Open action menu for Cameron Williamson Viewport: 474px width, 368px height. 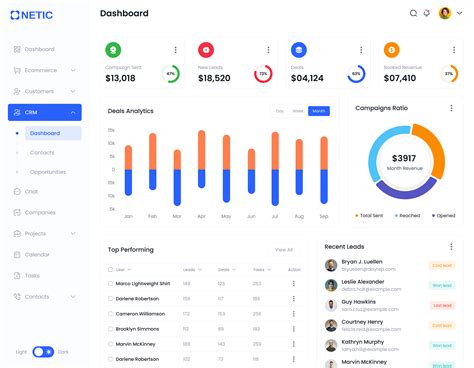294,314
